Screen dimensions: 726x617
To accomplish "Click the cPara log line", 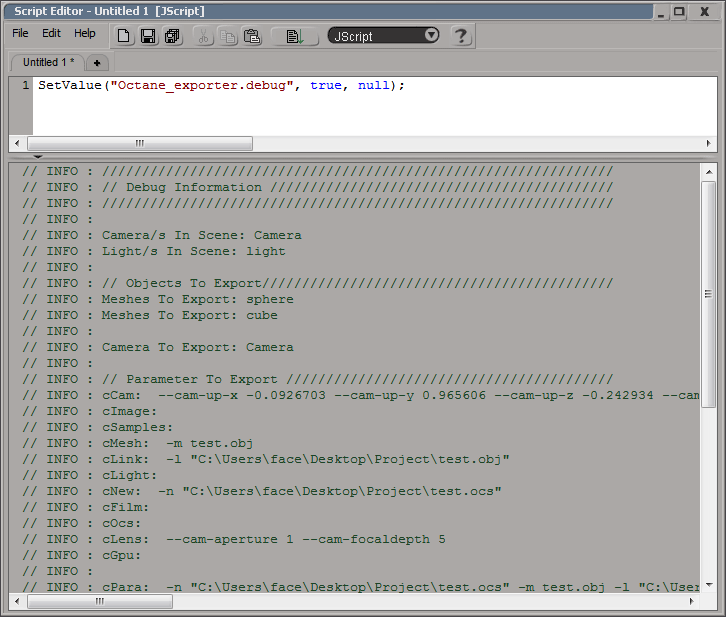I will click(361, 587).
